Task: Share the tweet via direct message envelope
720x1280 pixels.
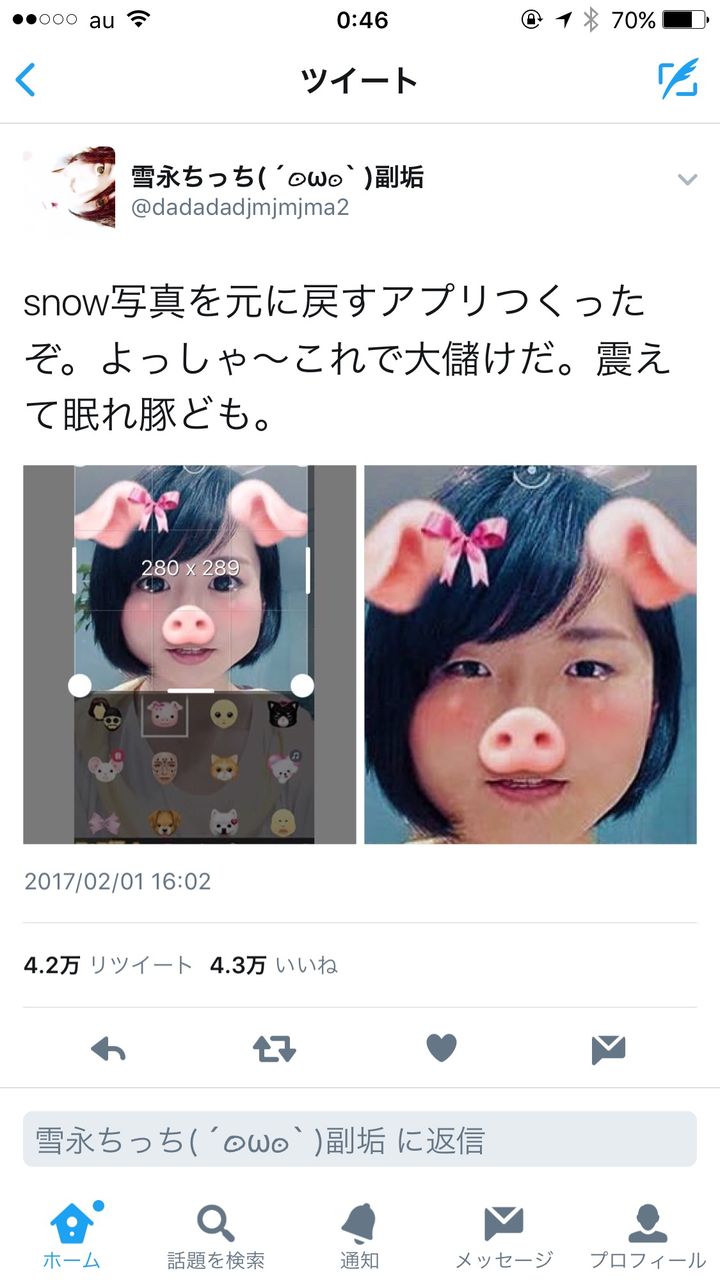Action: 608,1048
